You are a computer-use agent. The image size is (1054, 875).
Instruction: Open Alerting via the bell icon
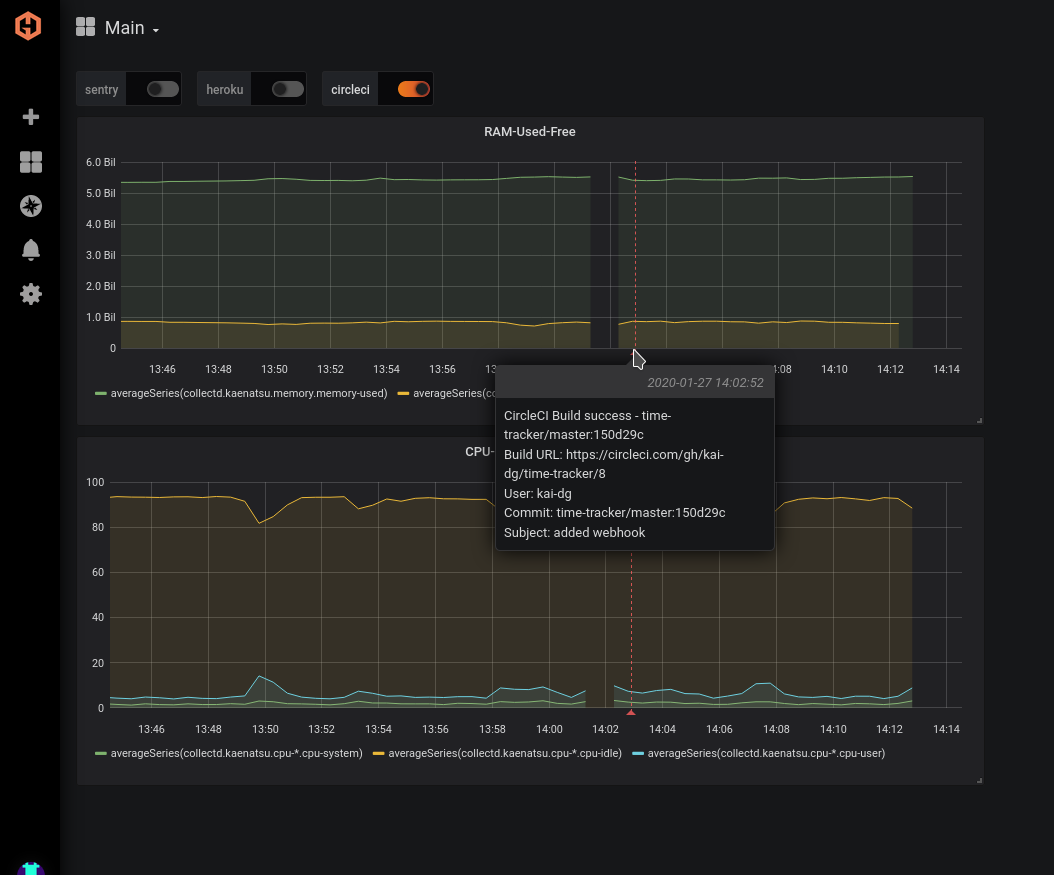click(x=31, y=250)
